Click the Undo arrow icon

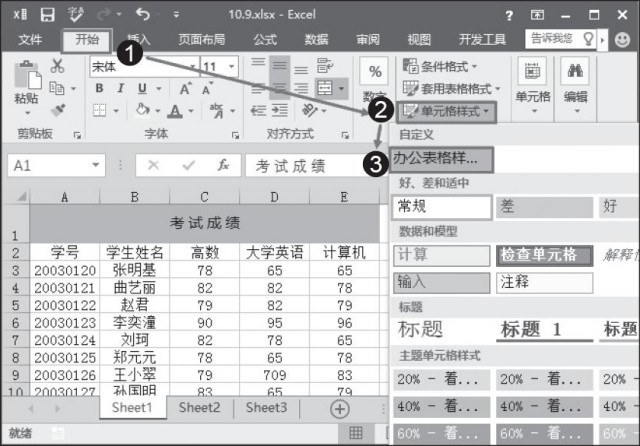[142, 15]
